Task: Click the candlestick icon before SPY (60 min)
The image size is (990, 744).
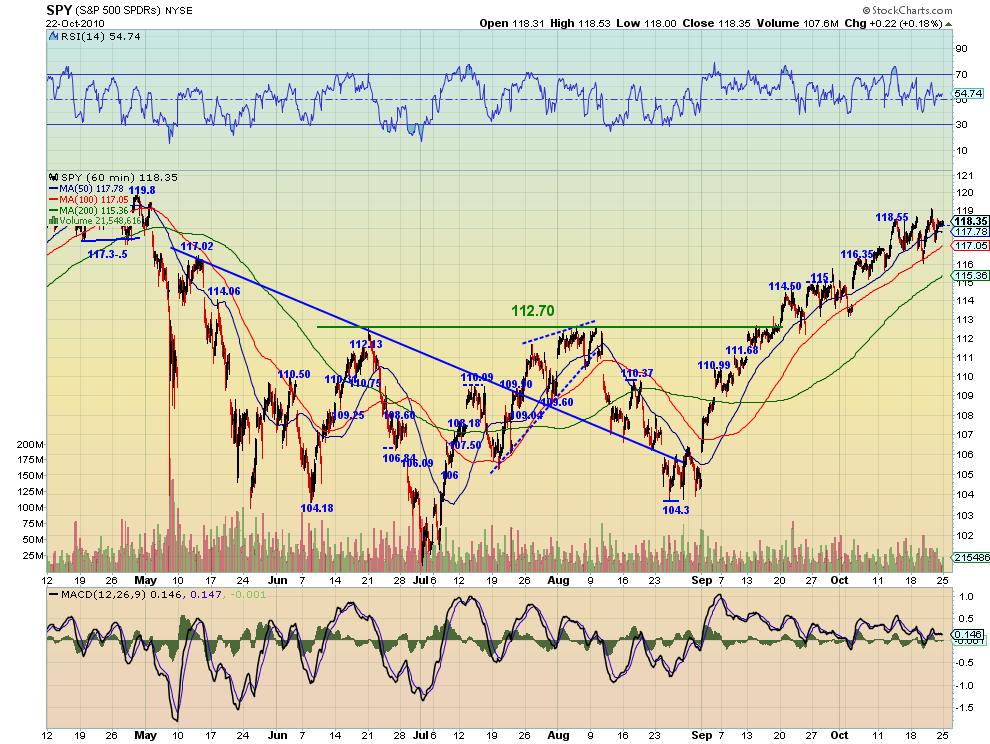Action: click(x=54, y=177)
